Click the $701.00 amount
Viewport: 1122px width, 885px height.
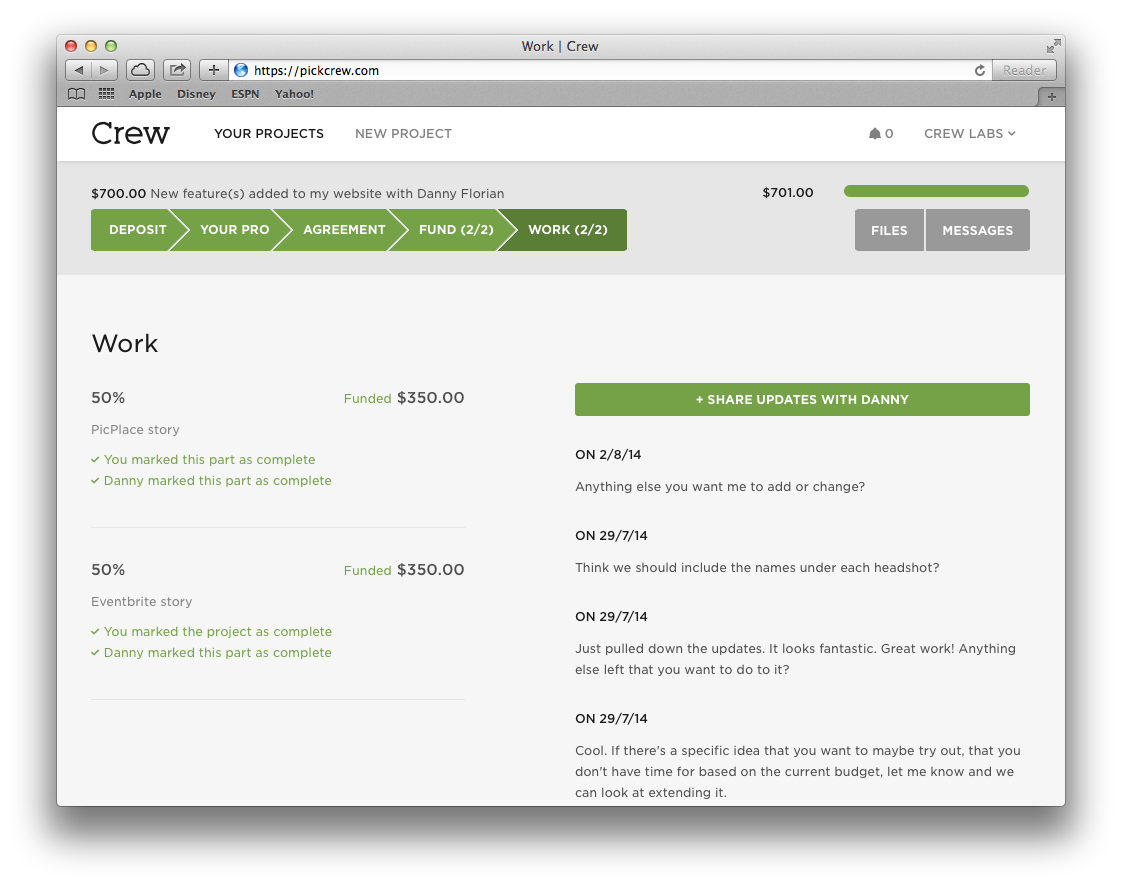pos(788,192)
